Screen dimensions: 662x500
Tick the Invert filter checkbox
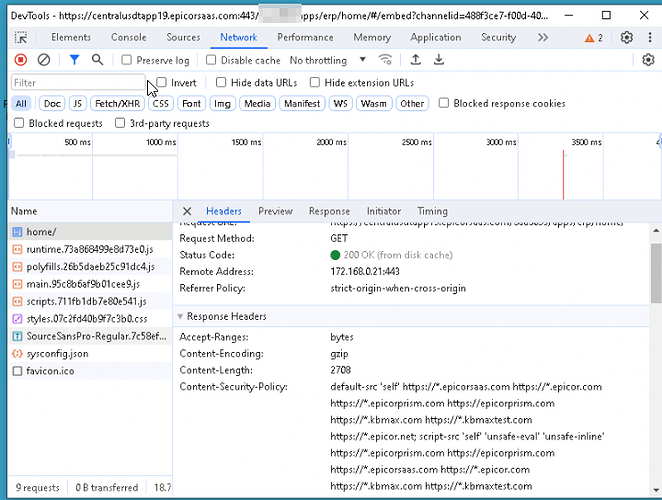(162, 82)
